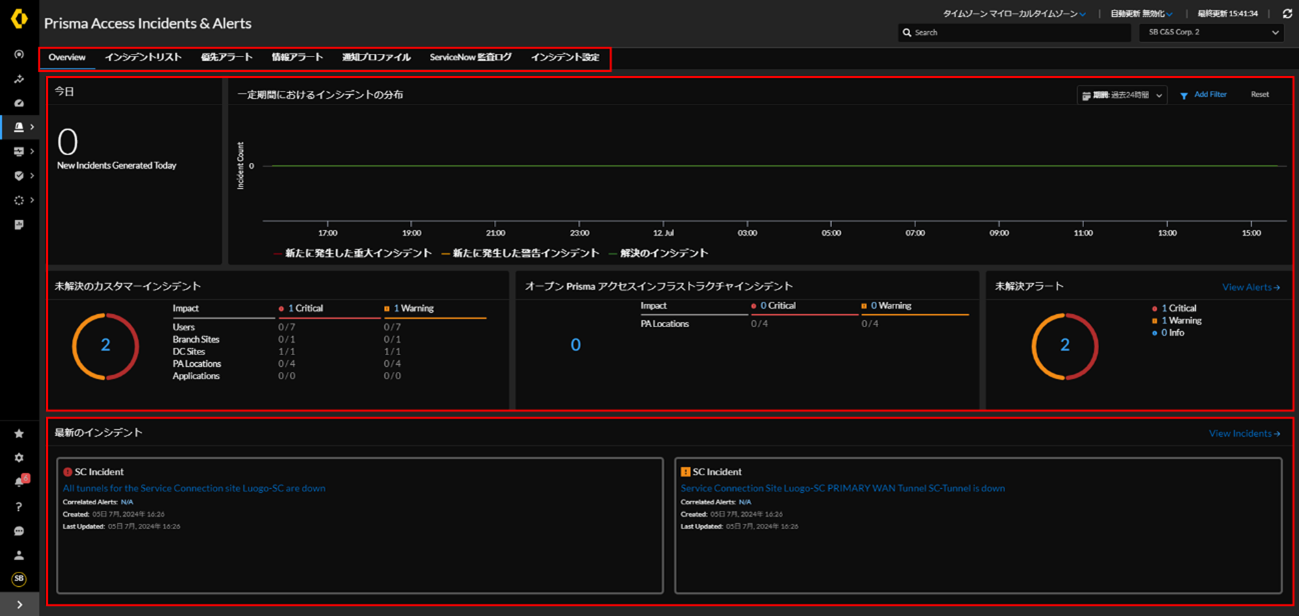1299x616 pixels.
Task: Open the target-circle icon in the sidebar
Action: [19, 54]
